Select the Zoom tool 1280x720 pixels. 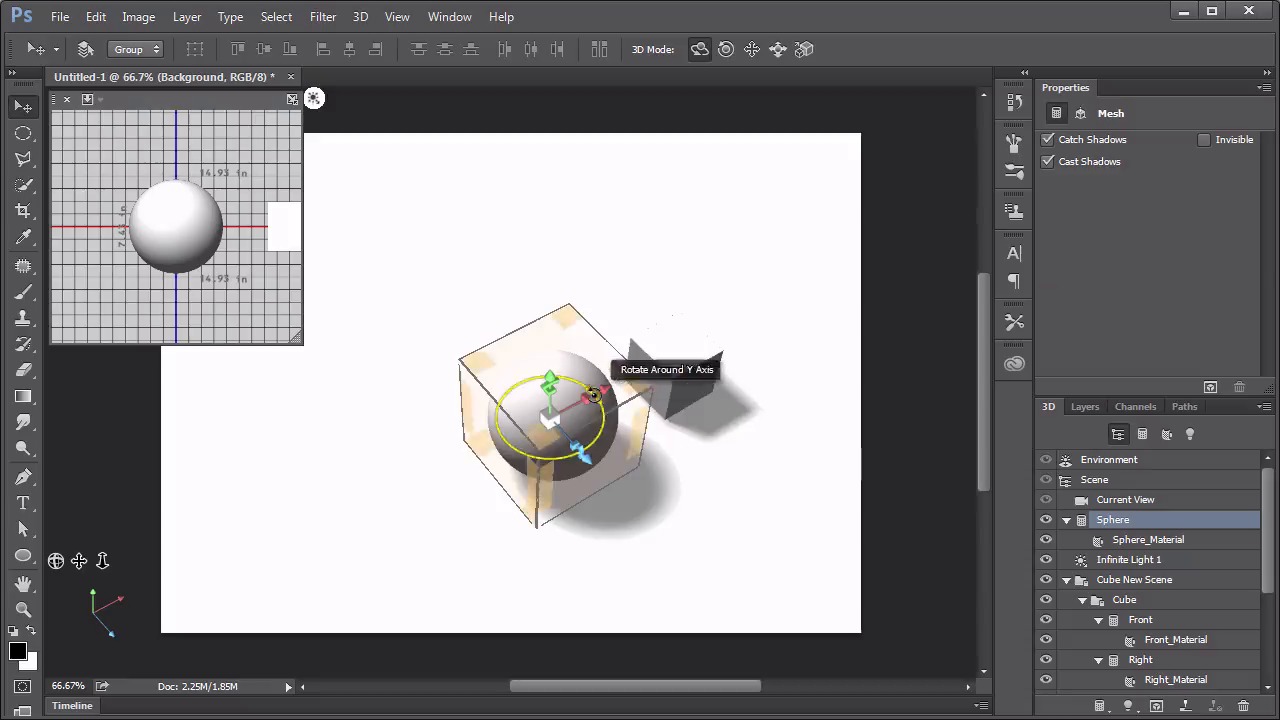23,609
